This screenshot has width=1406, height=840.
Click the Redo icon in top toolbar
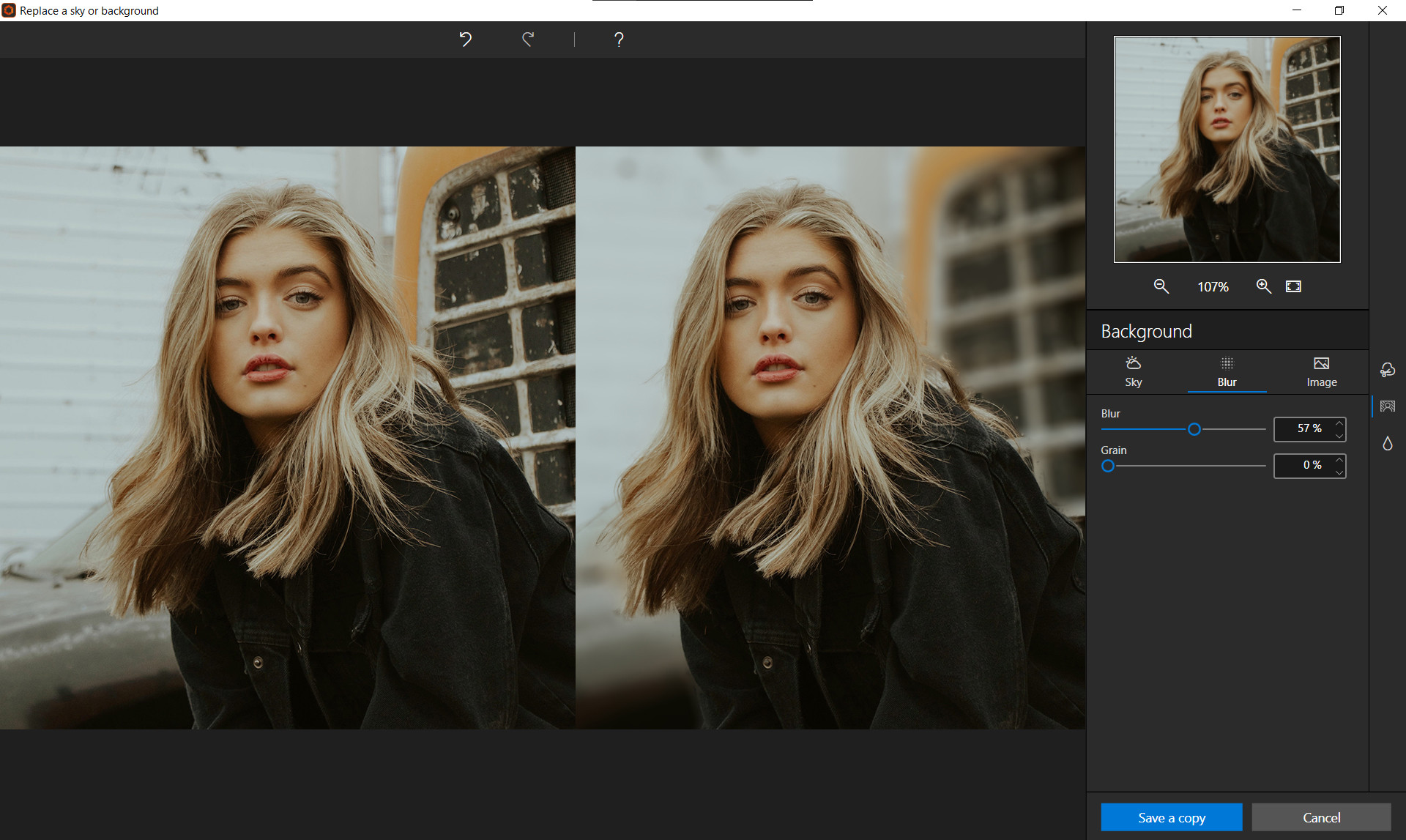[528, 40]
